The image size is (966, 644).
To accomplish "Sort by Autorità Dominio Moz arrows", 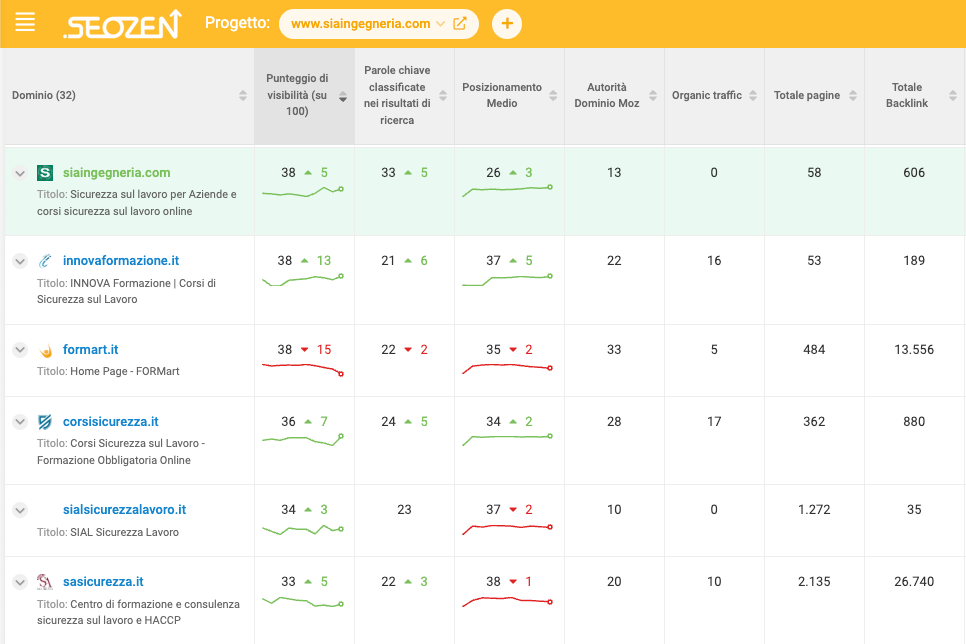I will [653, 96].
